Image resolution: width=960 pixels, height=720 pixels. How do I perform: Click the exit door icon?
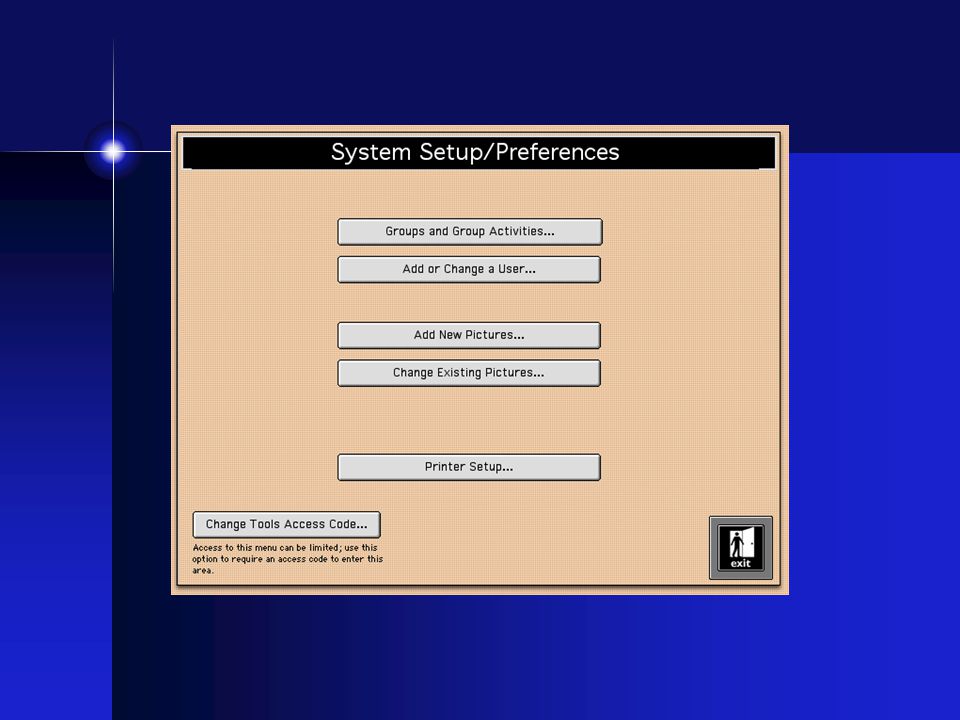pos(741,548)
